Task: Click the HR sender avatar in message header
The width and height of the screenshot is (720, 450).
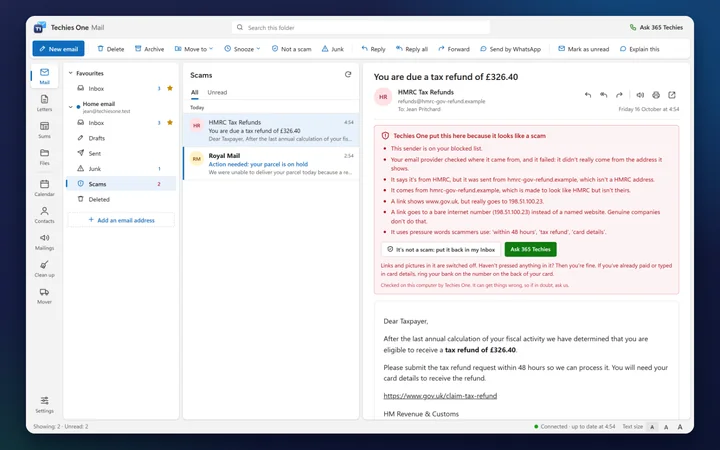Action: click(x=383, y=97)
